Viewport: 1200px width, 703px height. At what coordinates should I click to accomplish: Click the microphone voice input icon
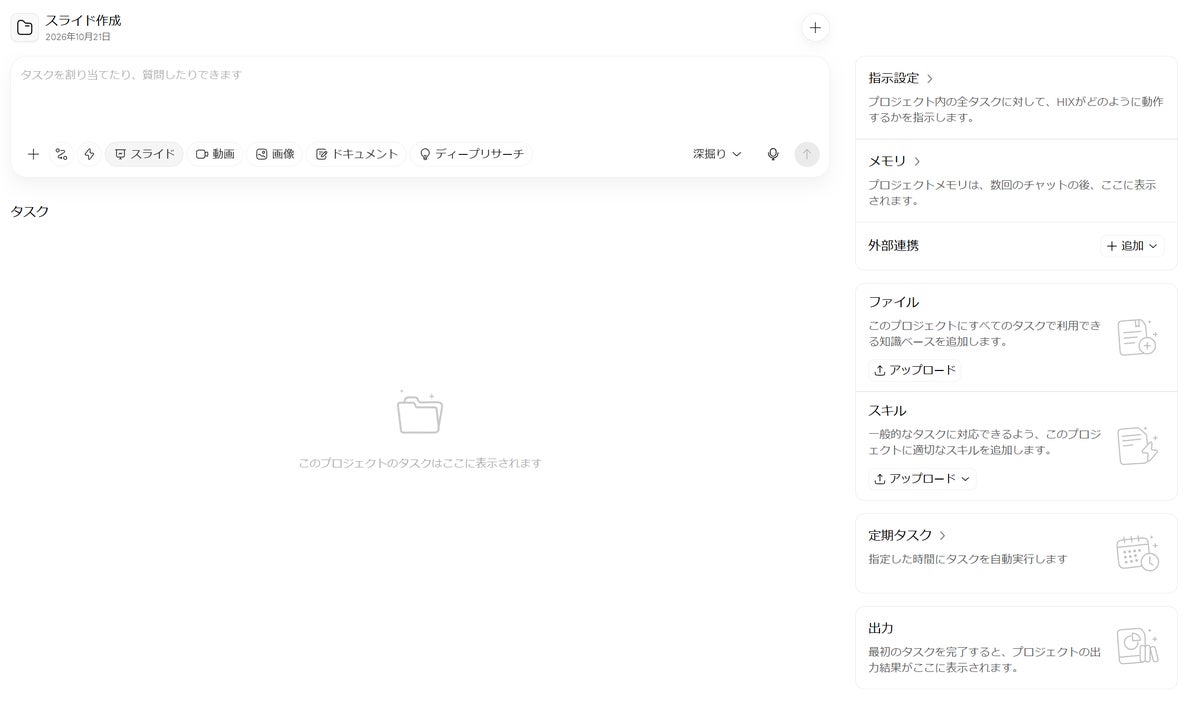coord(773,154)
